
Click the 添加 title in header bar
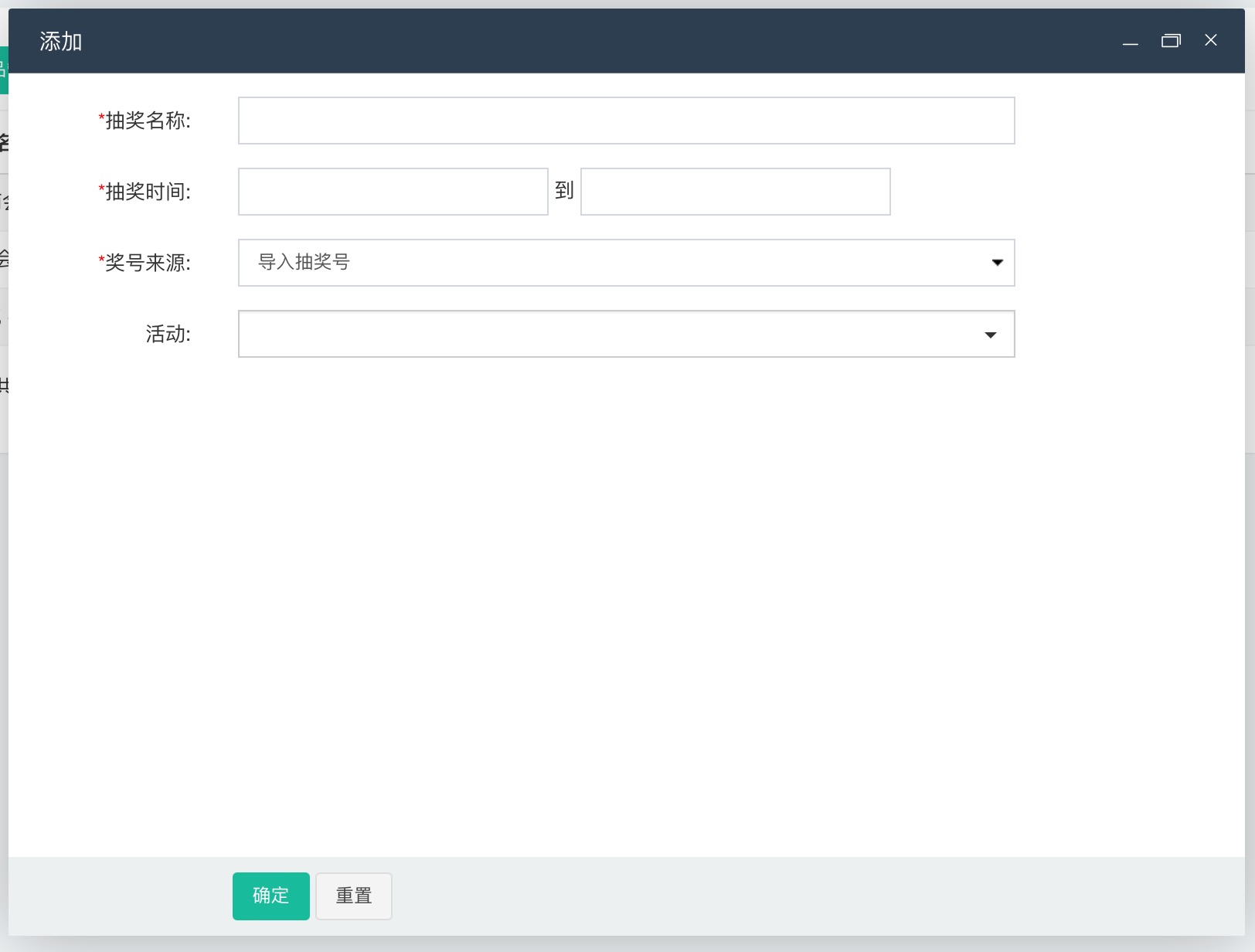pos(61,41)
